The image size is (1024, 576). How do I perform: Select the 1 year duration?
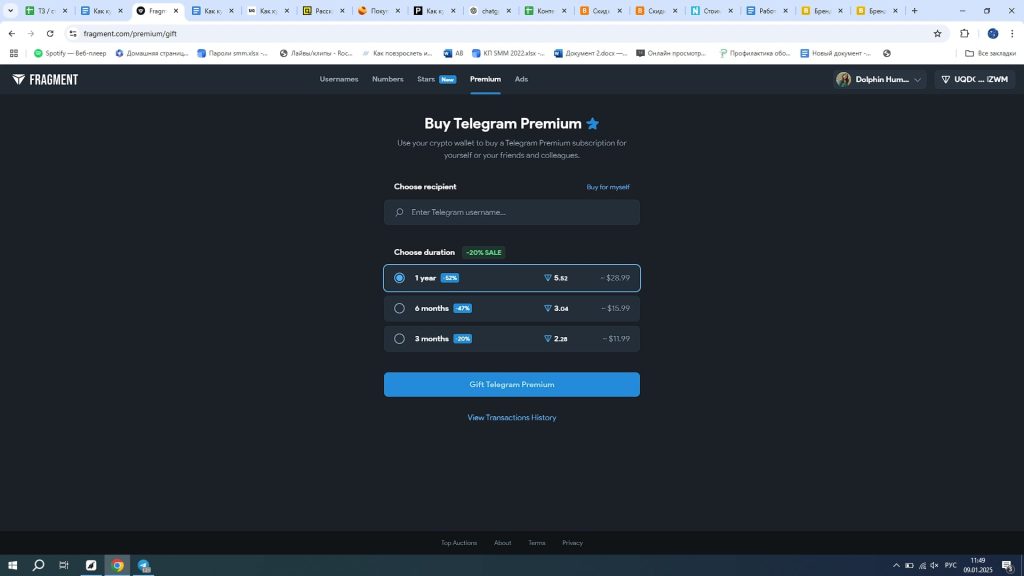[x=512, y=278]
